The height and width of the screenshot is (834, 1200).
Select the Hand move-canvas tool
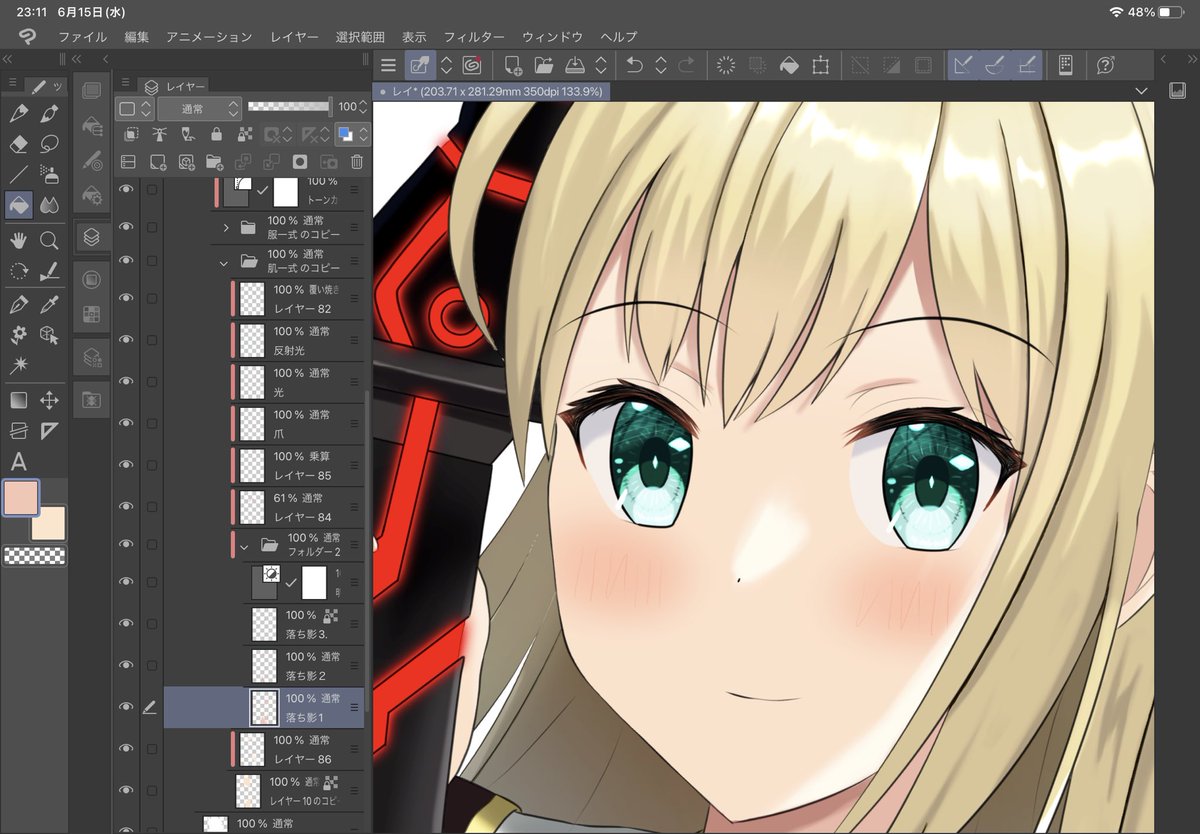[x=18, y=240]
